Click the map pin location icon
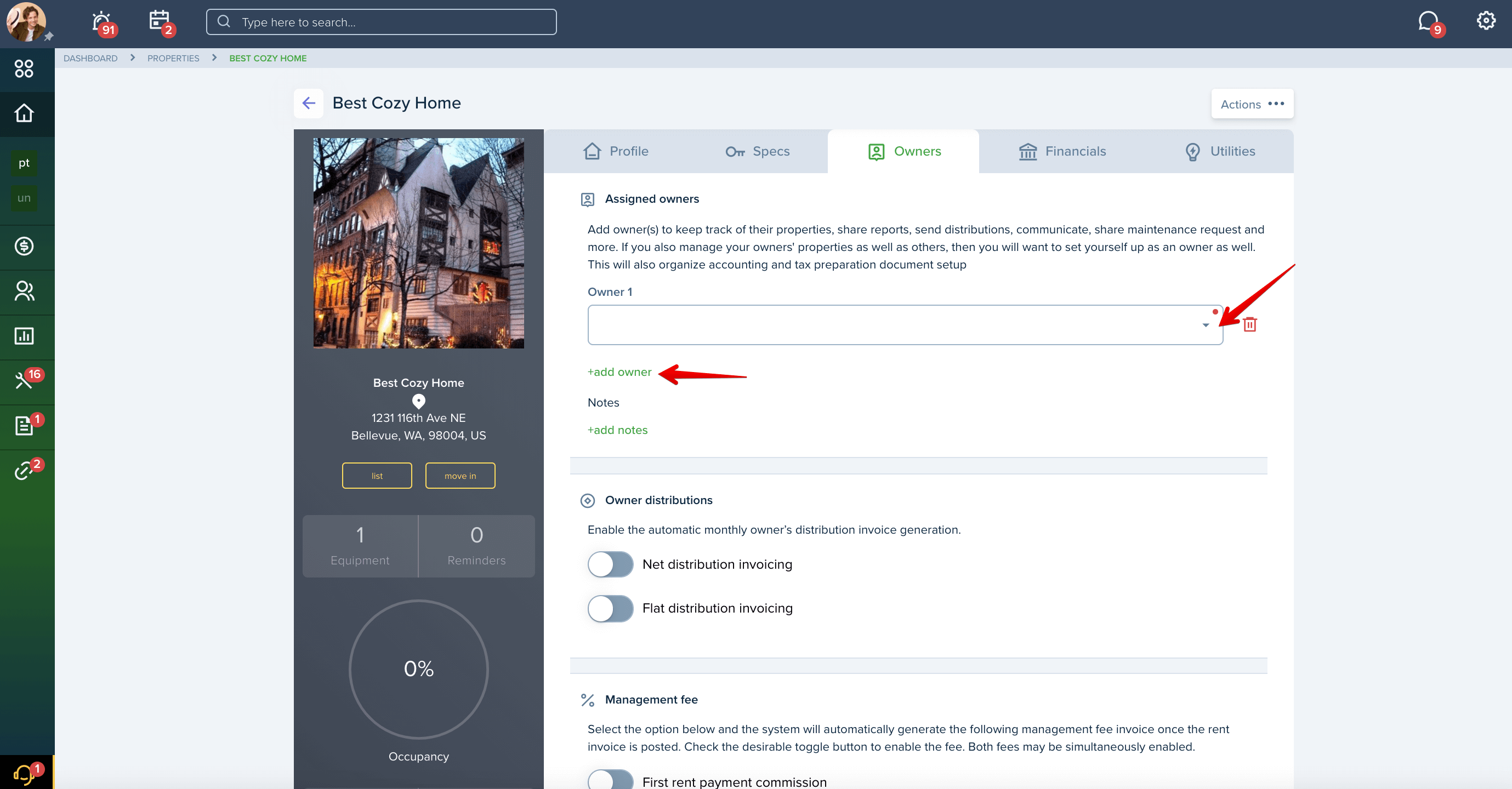Viewport: 1512px width, 789px height. pos(418,401)
